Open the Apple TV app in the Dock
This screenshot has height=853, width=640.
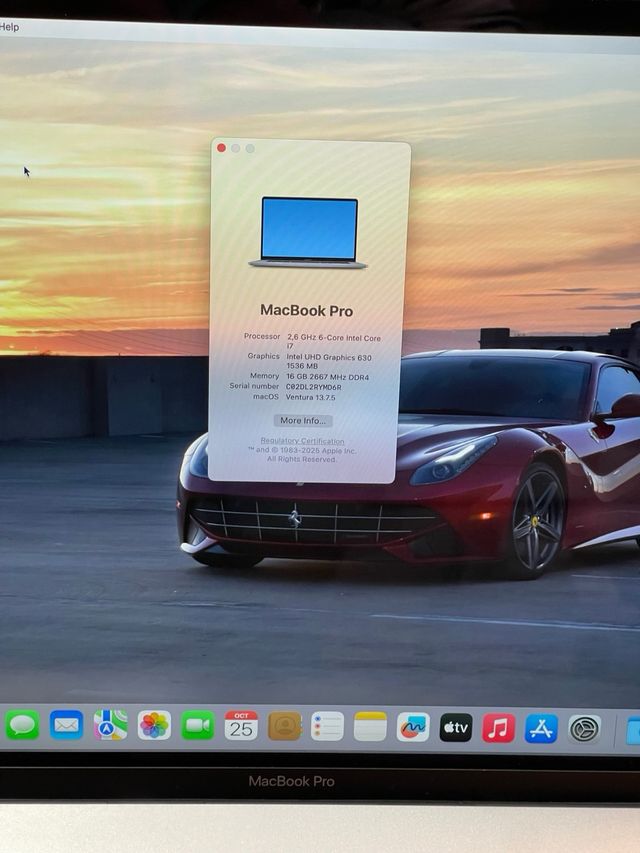pyautogui.click(x=456, y=728)
